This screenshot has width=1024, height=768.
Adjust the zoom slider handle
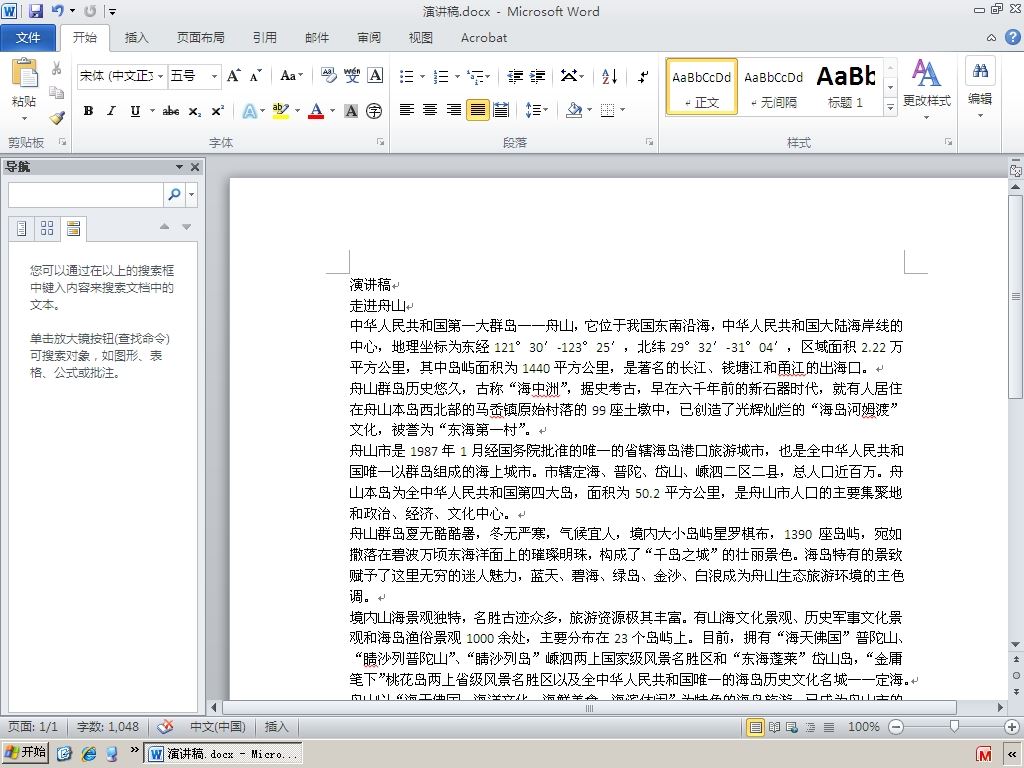pos(954,726)
